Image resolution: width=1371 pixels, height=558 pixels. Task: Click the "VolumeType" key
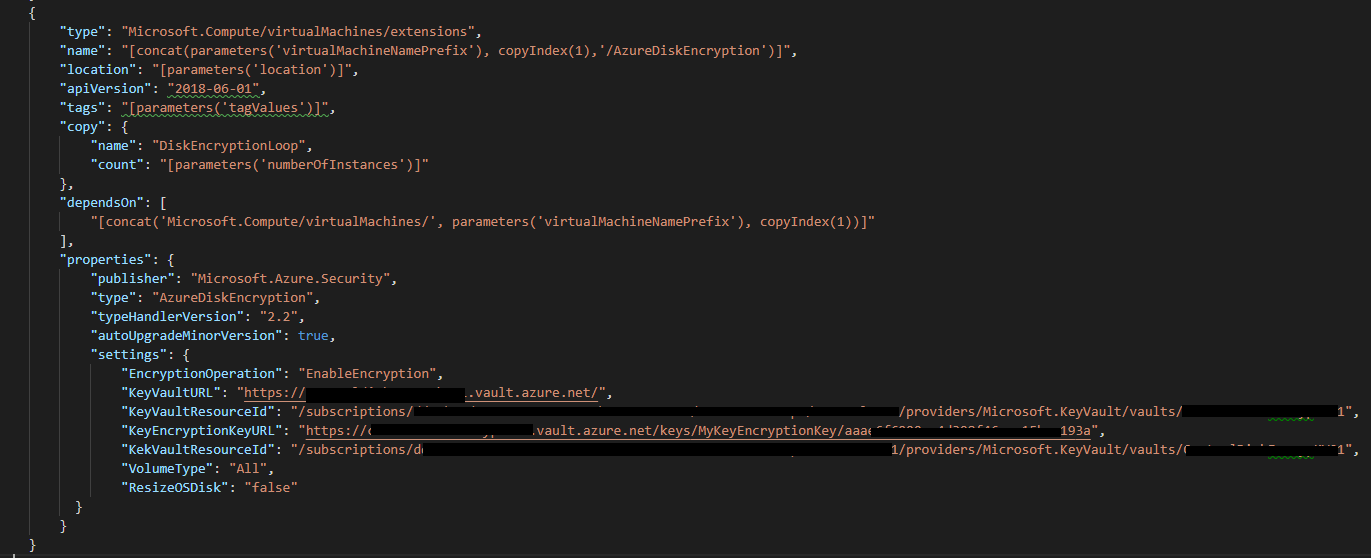coord(166,469)
